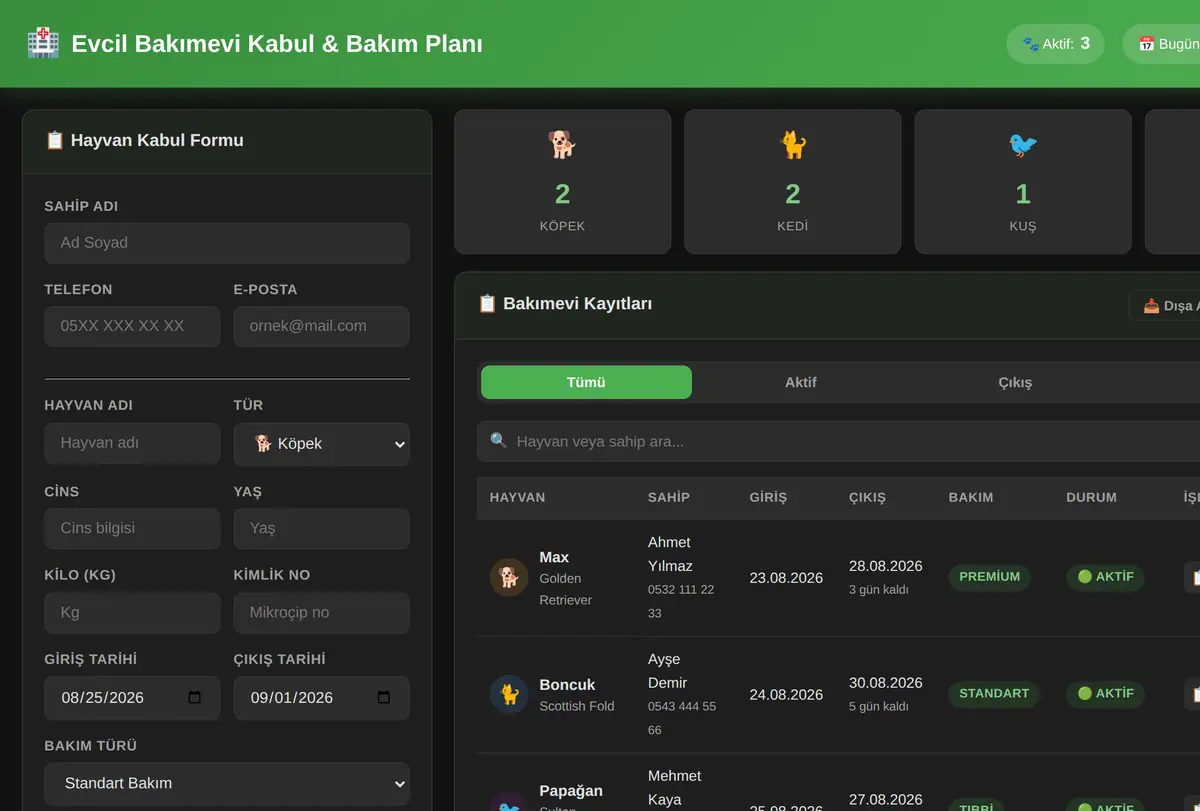This screenshot has height=811, width=1200.
Task: Click the name Boncuk in the table
Action: pyautogui.click(x=567, y=685)
